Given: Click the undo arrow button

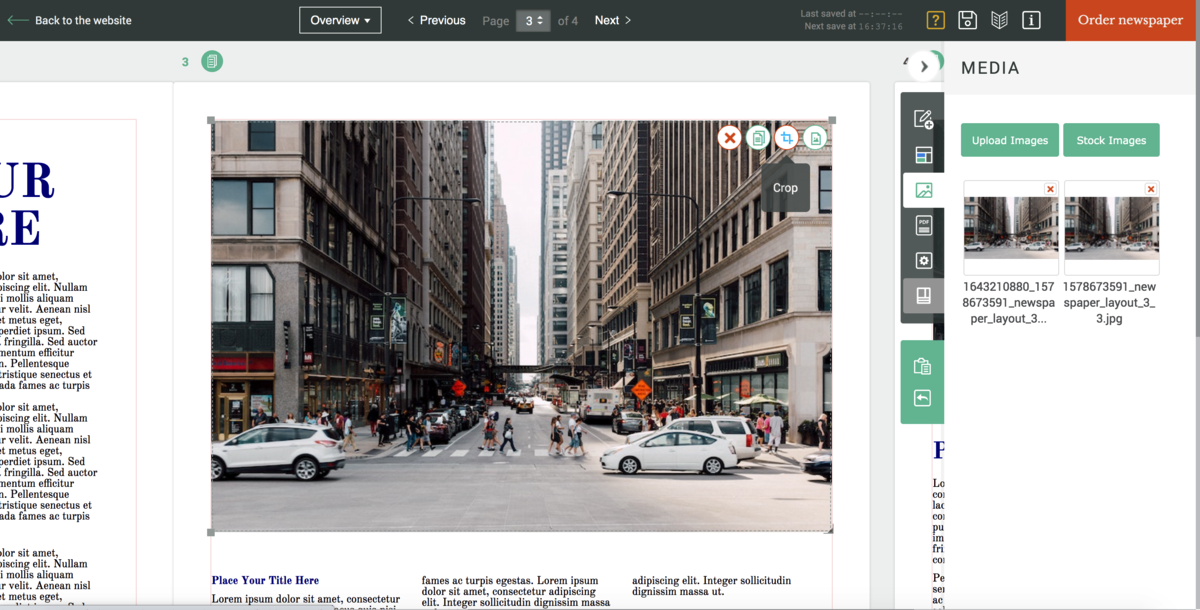Looking at the screenshot, I should 922,398.
